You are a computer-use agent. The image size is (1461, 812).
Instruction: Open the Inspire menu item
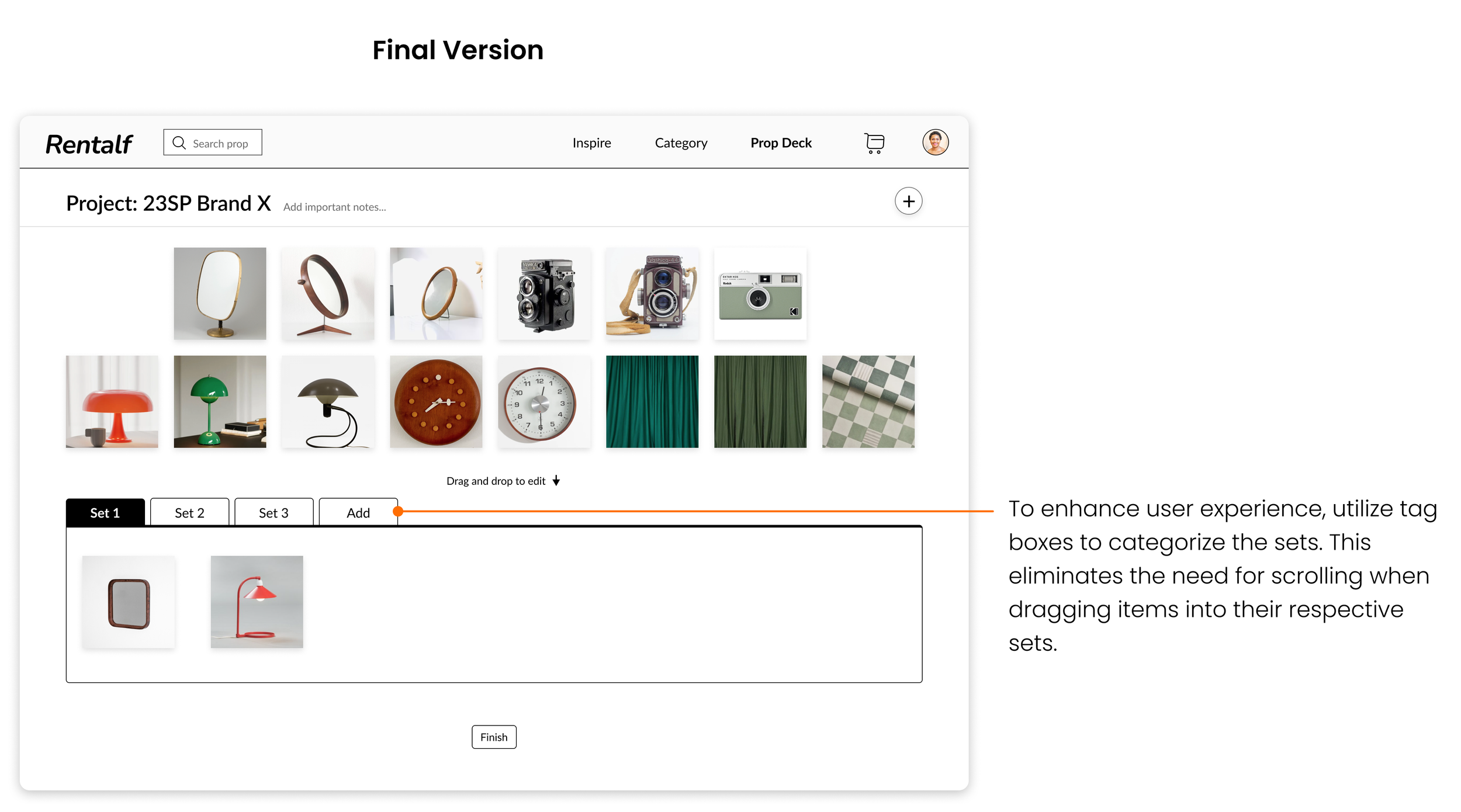[591, 143]
